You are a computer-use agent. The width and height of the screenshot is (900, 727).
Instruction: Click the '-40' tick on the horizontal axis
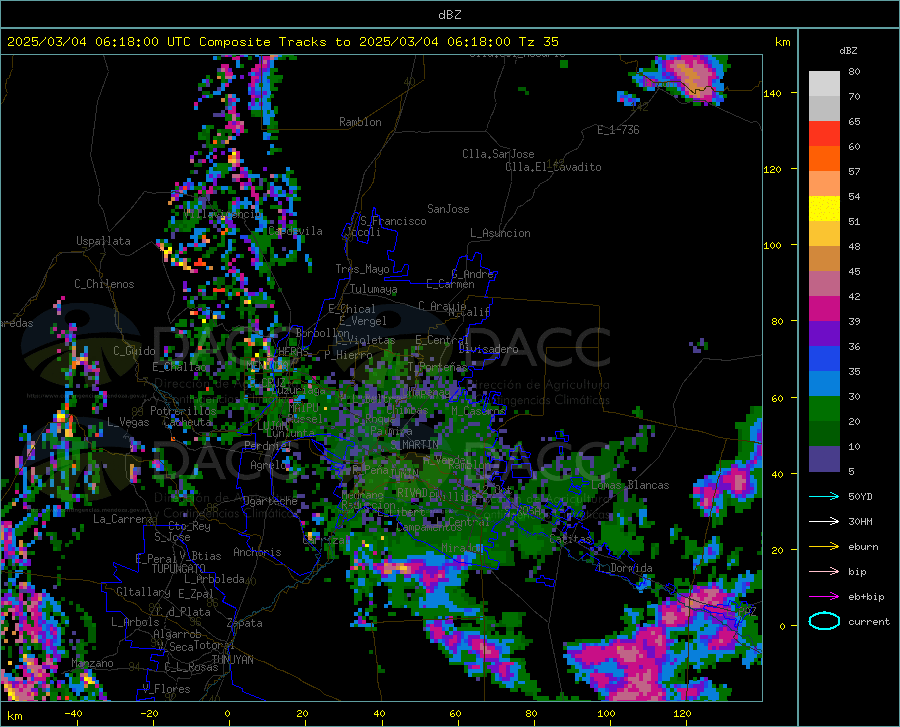(73, 713)
